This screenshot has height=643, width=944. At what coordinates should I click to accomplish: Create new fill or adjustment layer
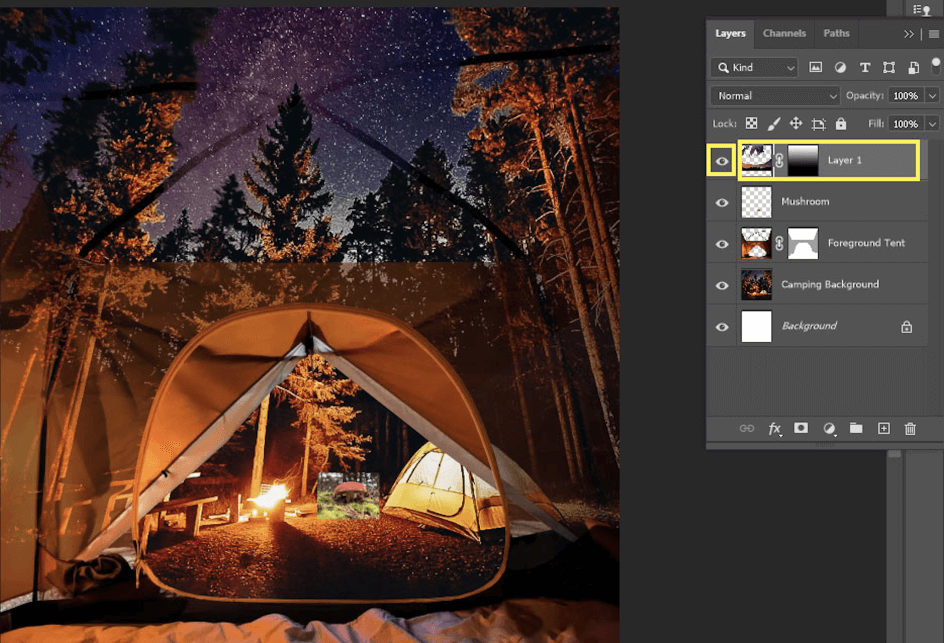[829, 429]
